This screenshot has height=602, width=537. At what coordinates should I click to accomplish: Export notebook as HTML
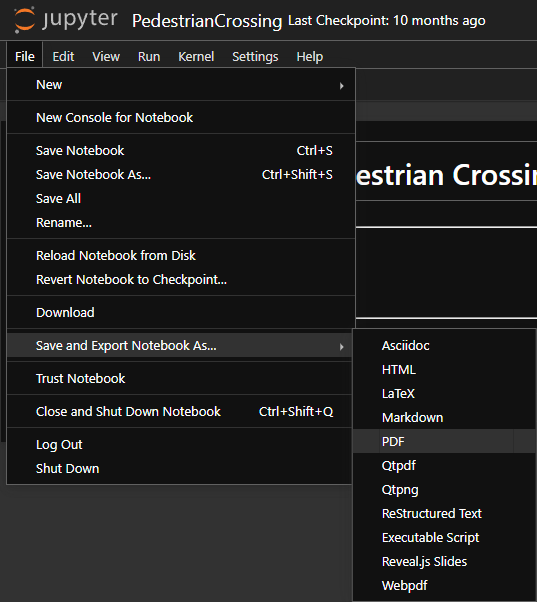coord(444,369)
